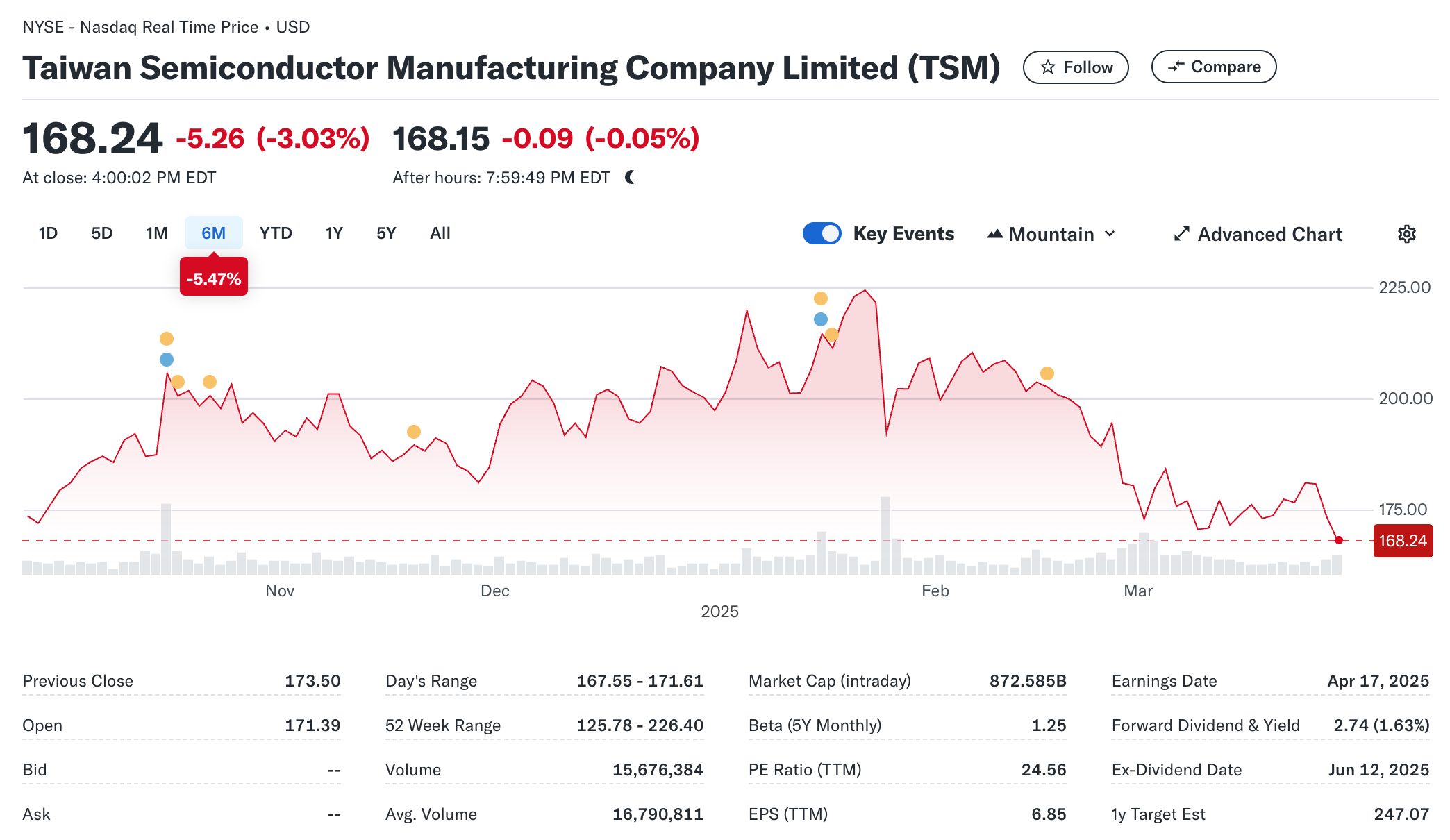Image resolution: width=1450 pixels, height=840 pixels.
Task: Select the 1D time range tab
Action: pyautogui.click(x=48, y=233)
